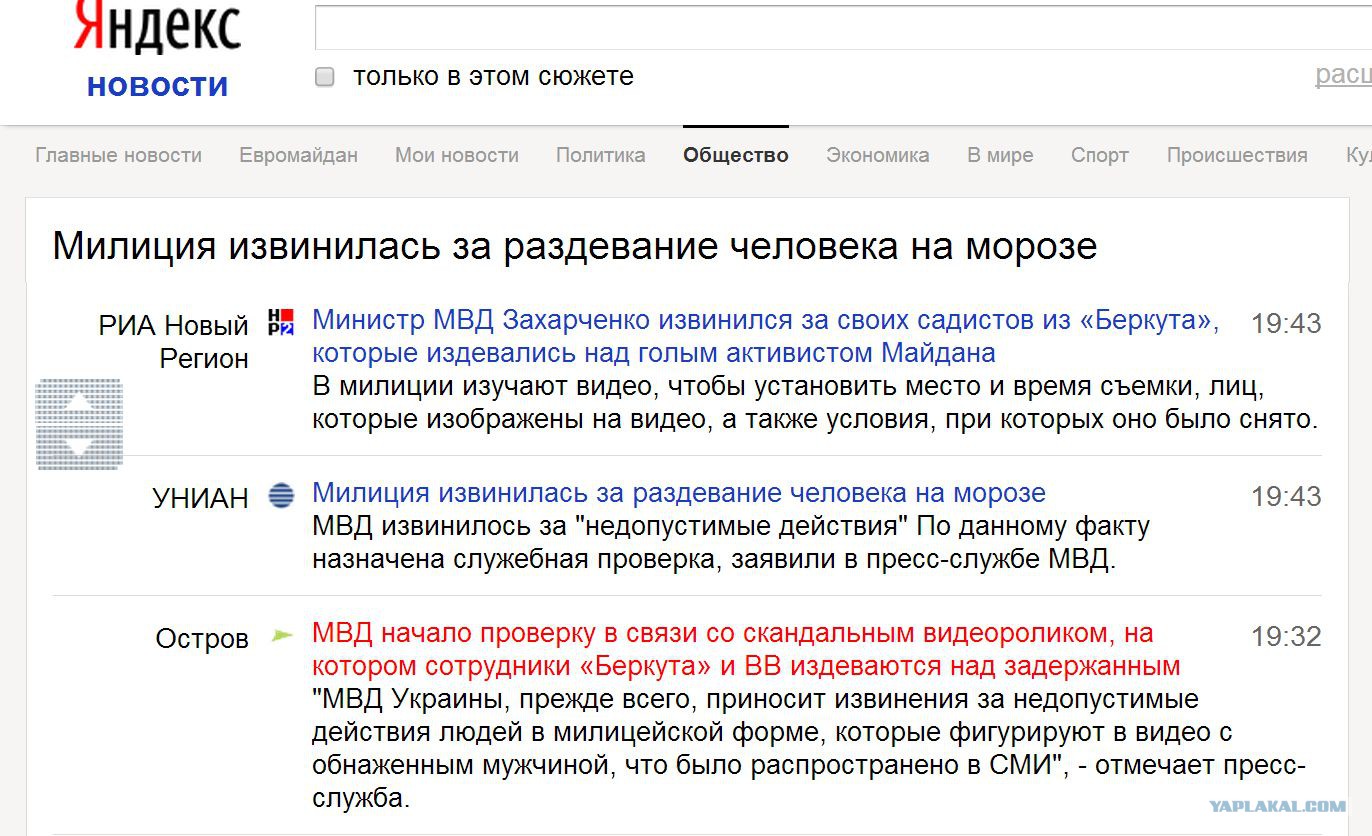Go to the Политика section
The image size is (1372, 836).
pyautogui.click(x=601, y=155)
